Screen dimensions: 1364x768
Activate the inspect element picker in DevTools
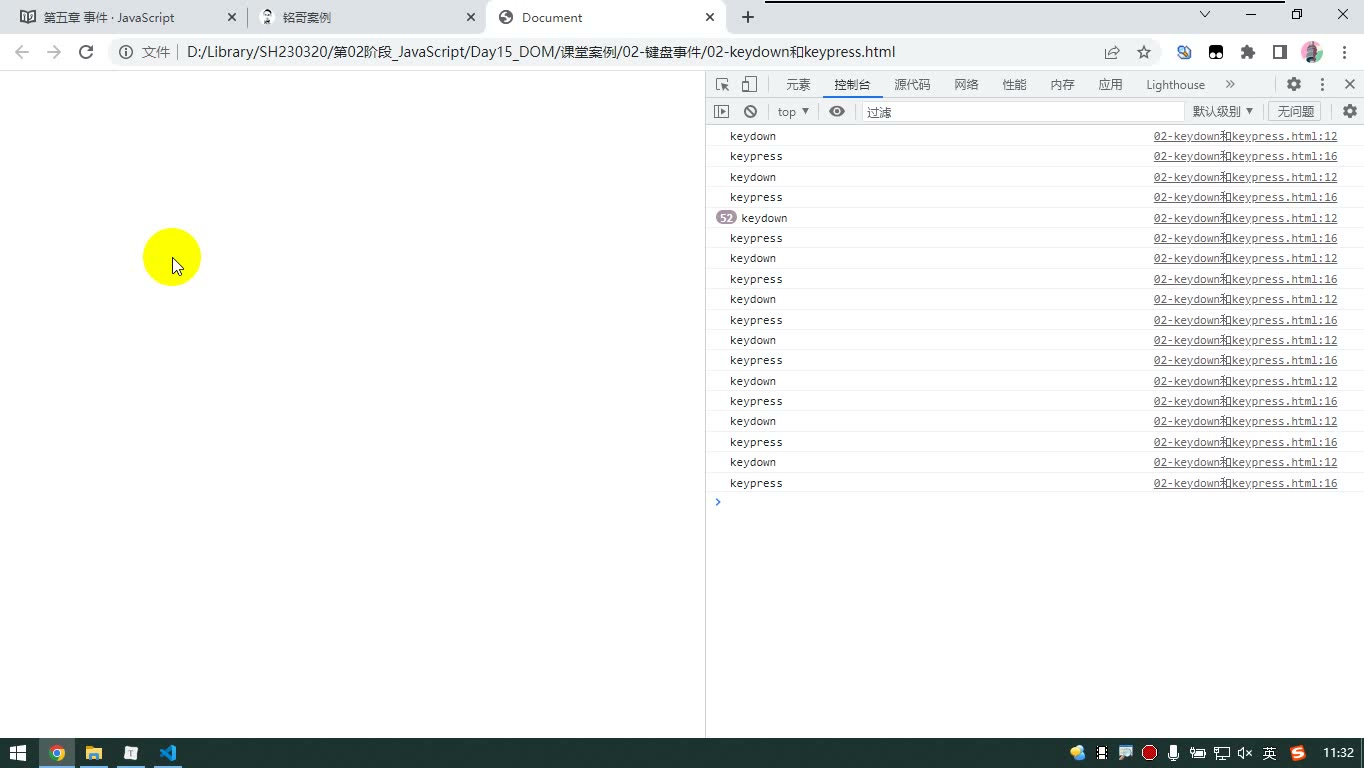(723, 85)
